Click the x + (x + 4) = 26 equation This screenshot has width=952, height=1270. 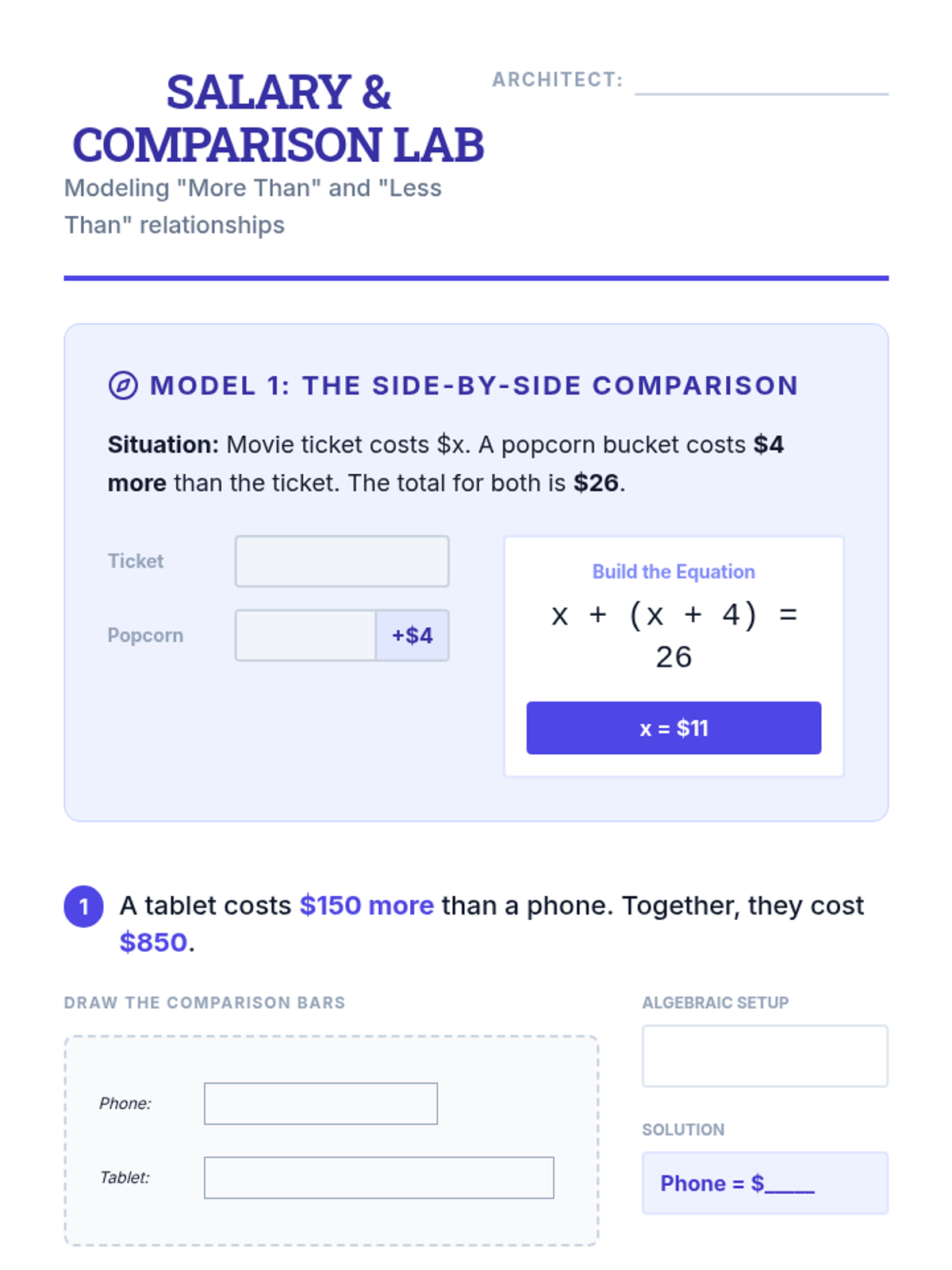(674, 636)
